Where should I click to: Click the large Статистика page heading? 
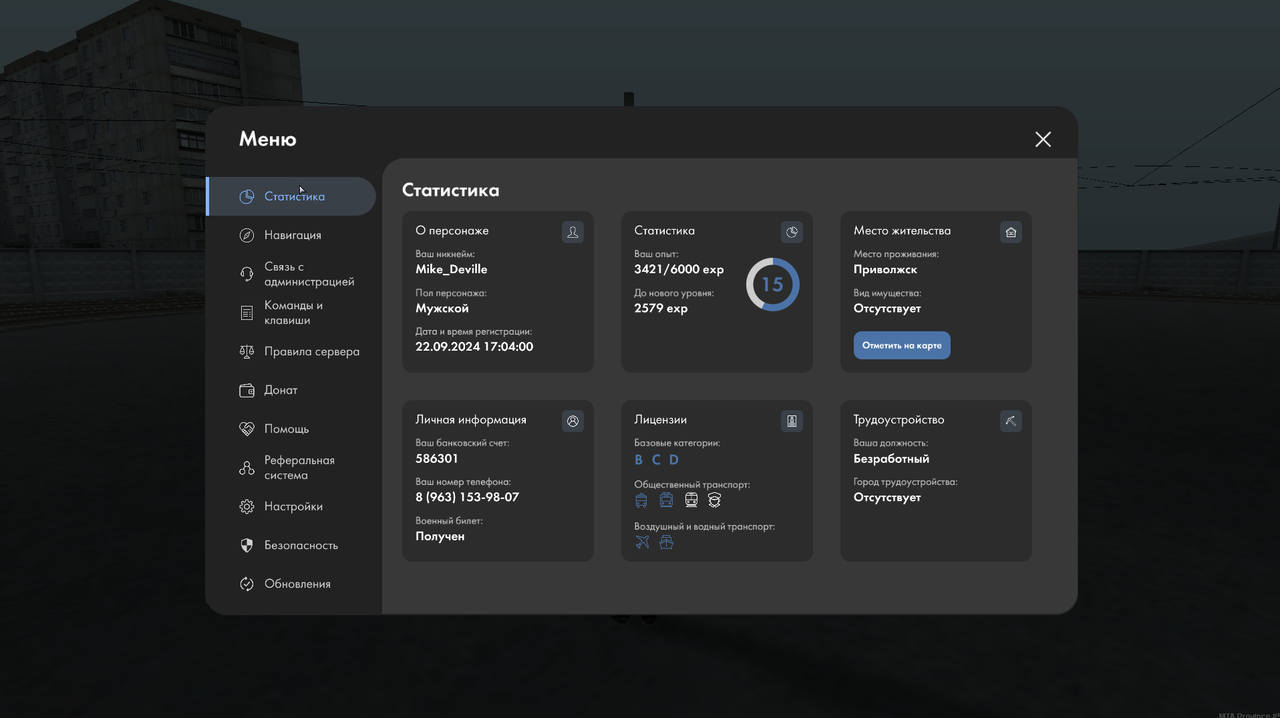point(451,190)
